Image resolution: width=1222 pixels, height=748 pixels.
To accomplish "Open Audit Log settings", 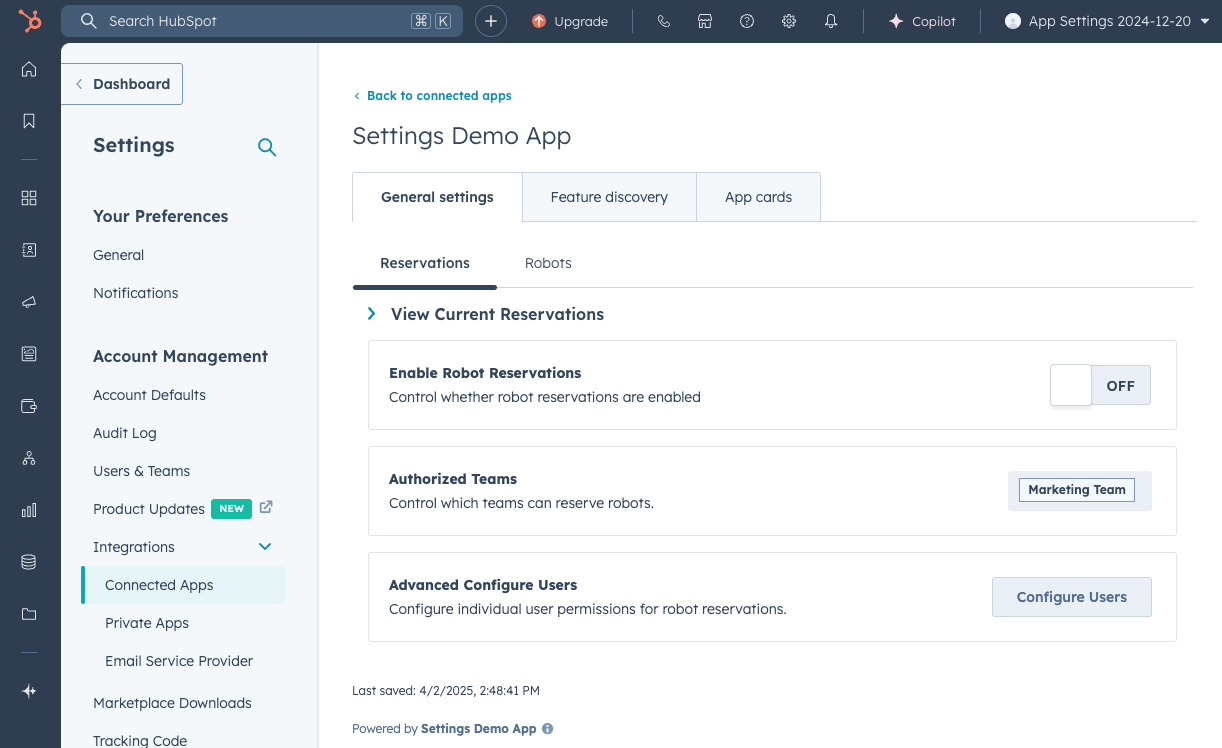I will (x=125, y=433).
